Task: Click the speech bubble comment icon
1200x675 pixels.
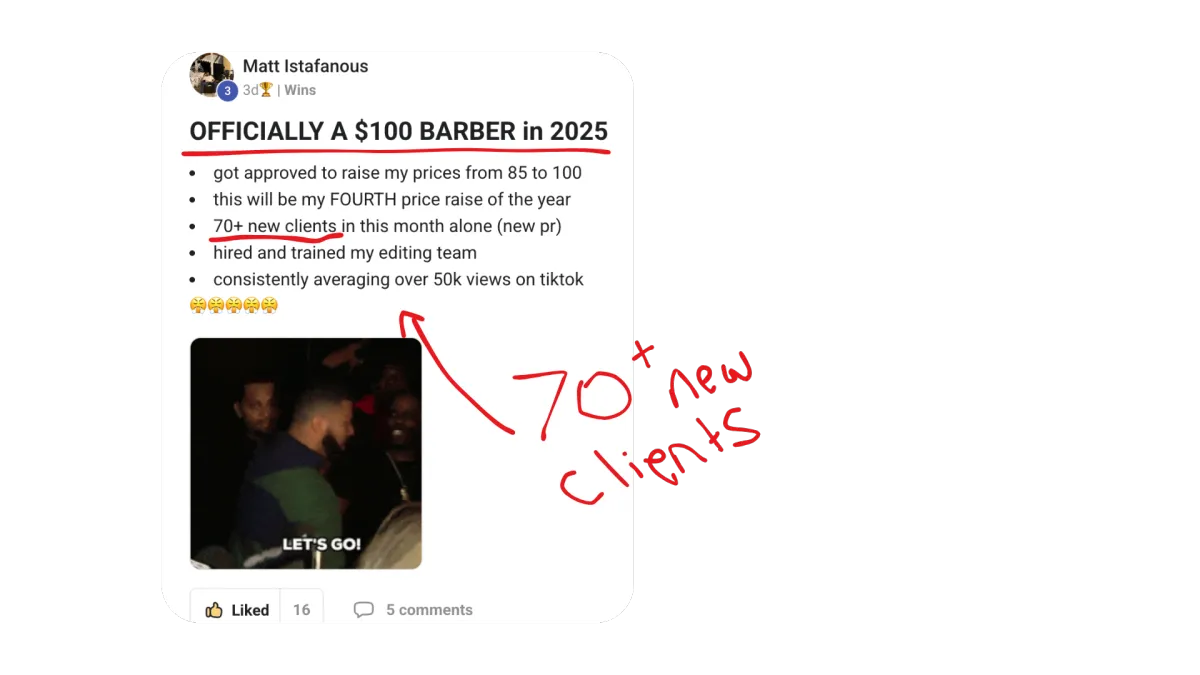Action: click(364, 610)
